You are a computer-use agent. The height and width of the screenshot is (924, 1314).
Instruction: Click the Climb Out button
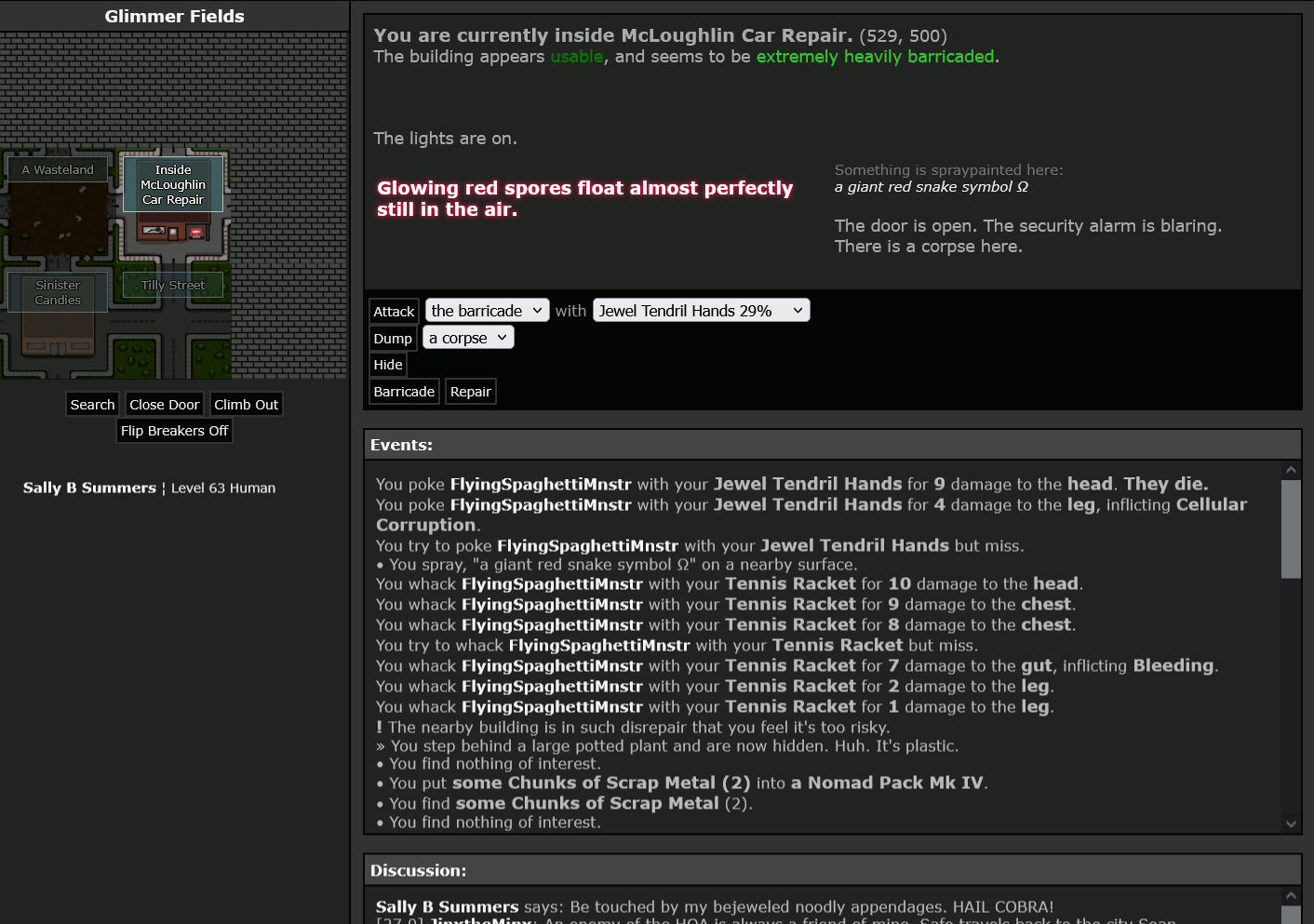tap(246, 405)
